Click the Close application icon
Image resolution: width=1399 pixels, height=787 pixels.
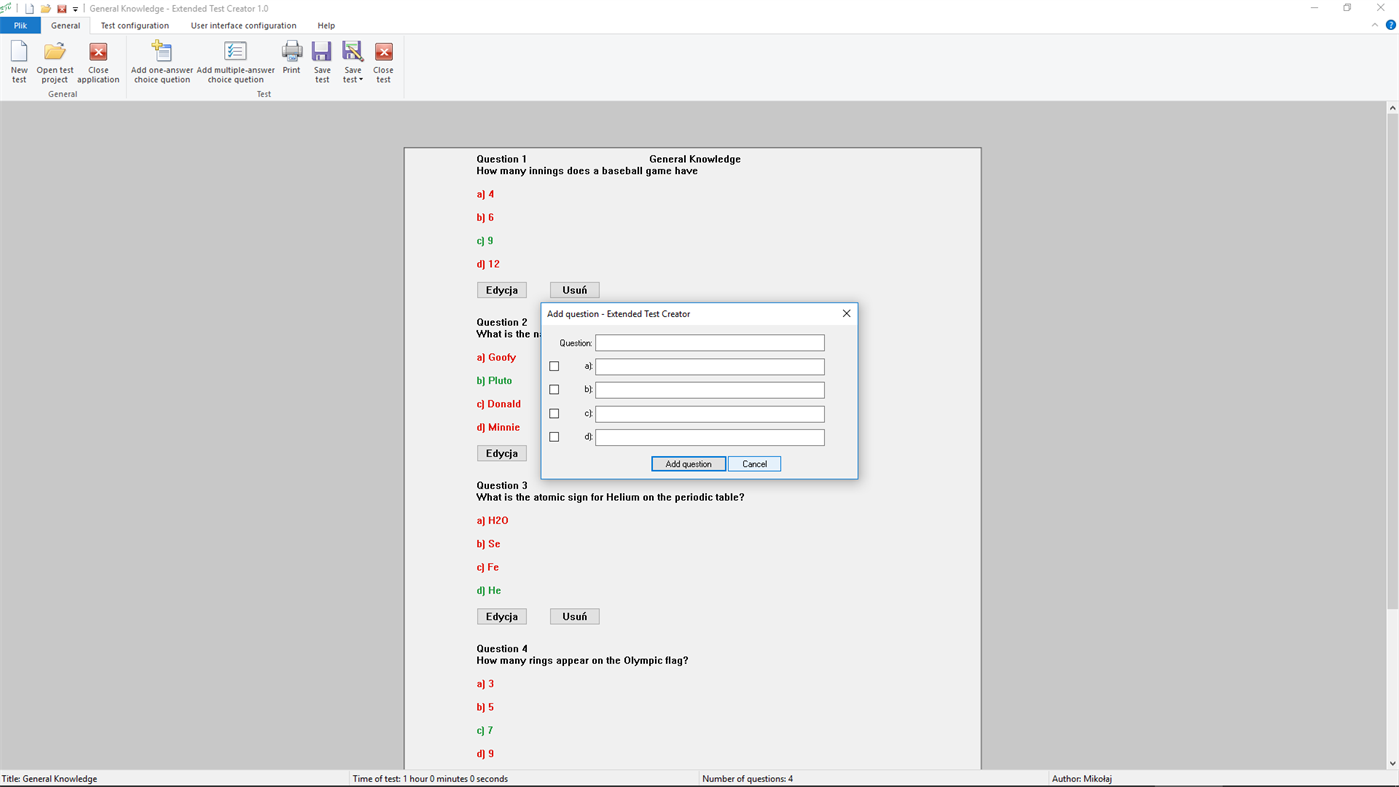coord(97,58)
